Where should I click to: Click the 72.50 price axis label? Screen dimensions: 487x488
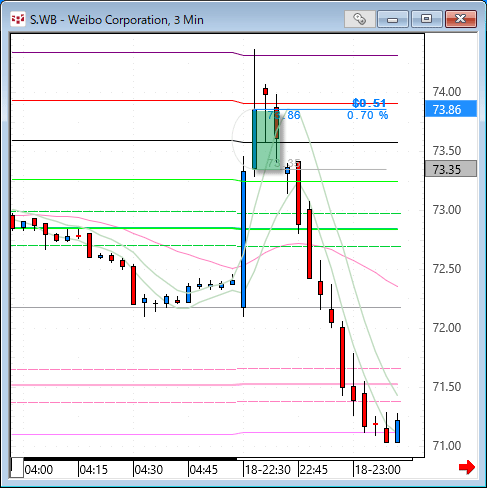pyautogui.click(x=447, y=269)
